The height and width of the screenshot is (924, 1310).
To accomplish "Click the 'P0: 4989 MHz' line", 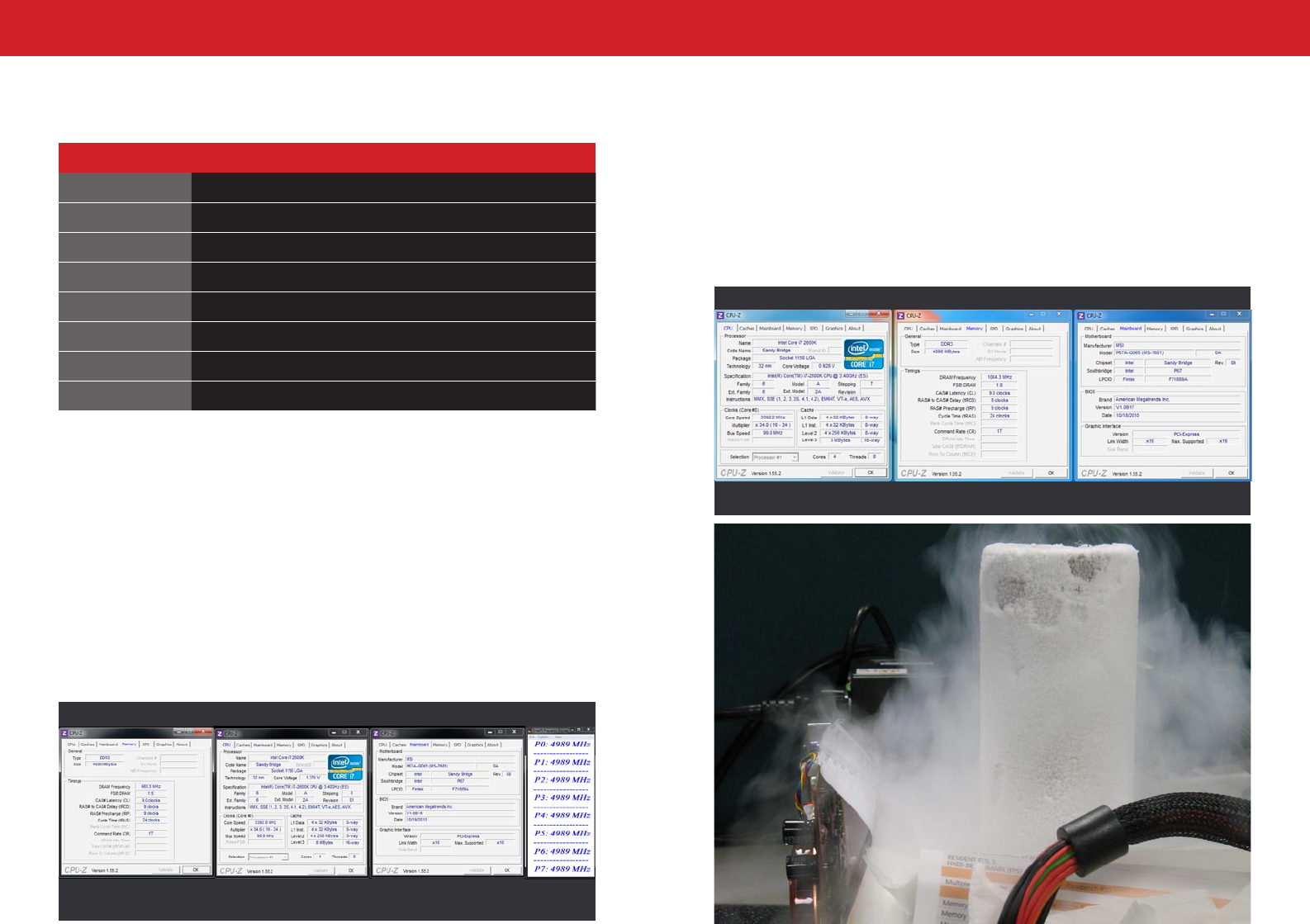I will pyautogui.click(x=562, y=745).
